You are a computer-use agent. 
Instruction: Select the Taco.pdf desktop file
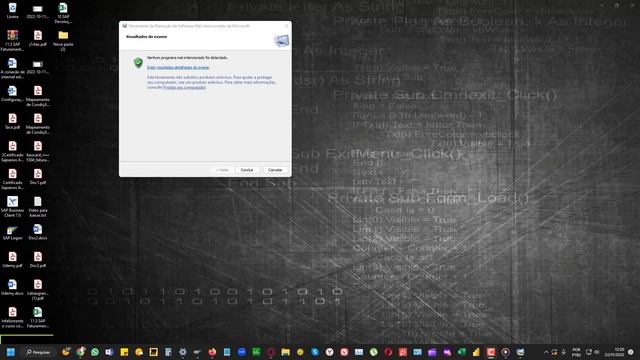coord(12,122)
